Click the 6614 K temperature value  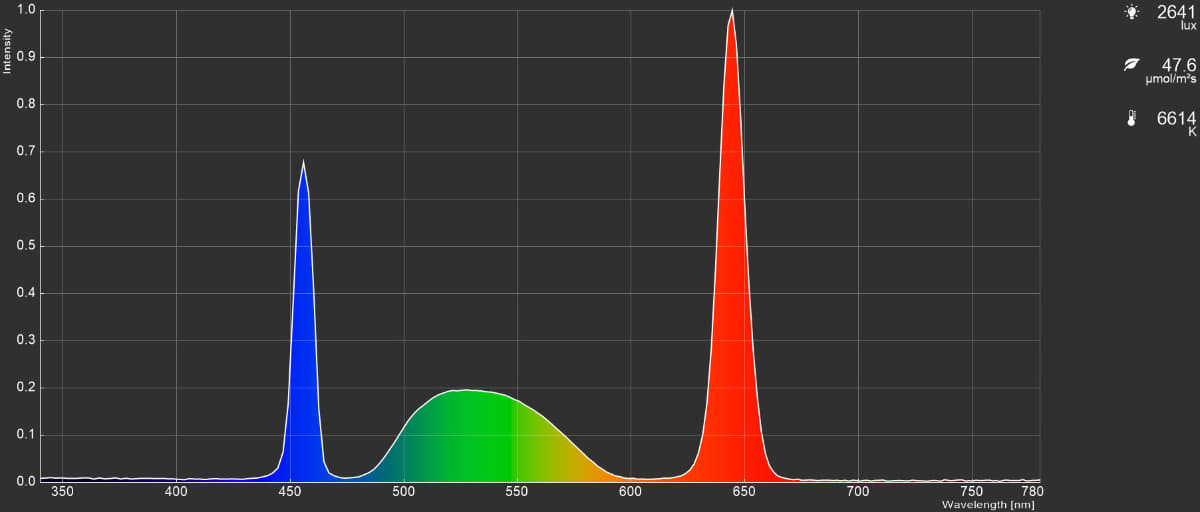1176,119
